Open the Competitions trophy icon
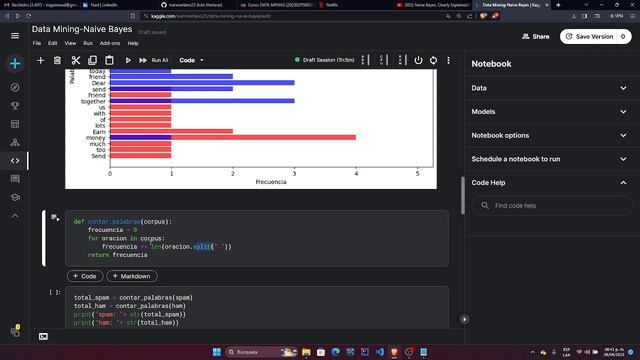 pos(15,106)
